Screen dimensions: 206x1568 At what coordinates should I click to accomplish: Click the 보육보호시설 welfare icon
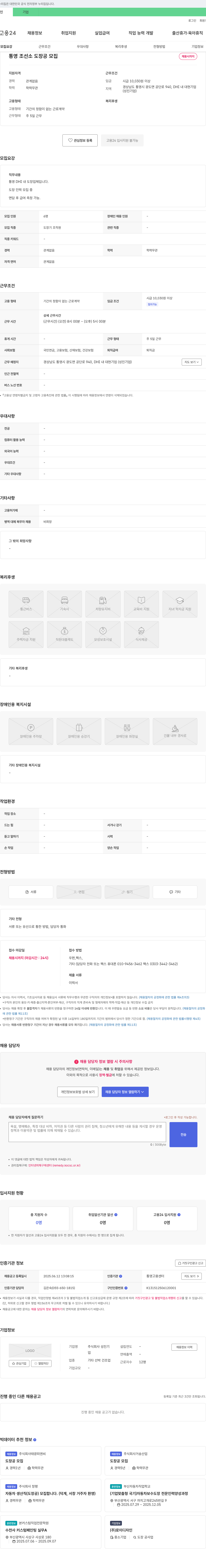tap(103, 634)
